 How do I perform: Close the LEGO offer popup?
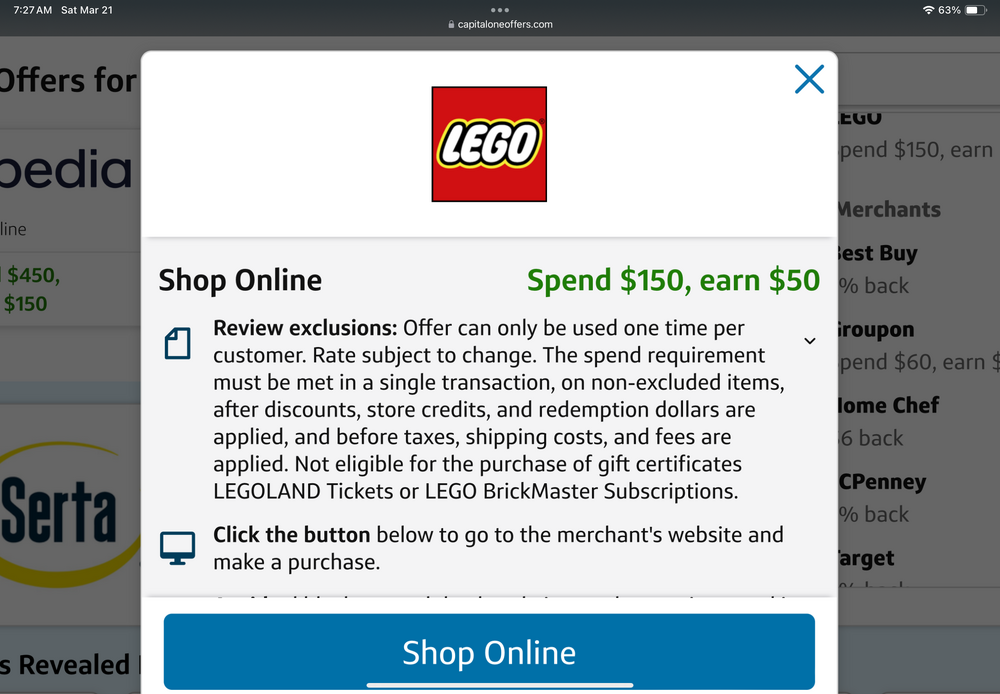click(809, 79)
